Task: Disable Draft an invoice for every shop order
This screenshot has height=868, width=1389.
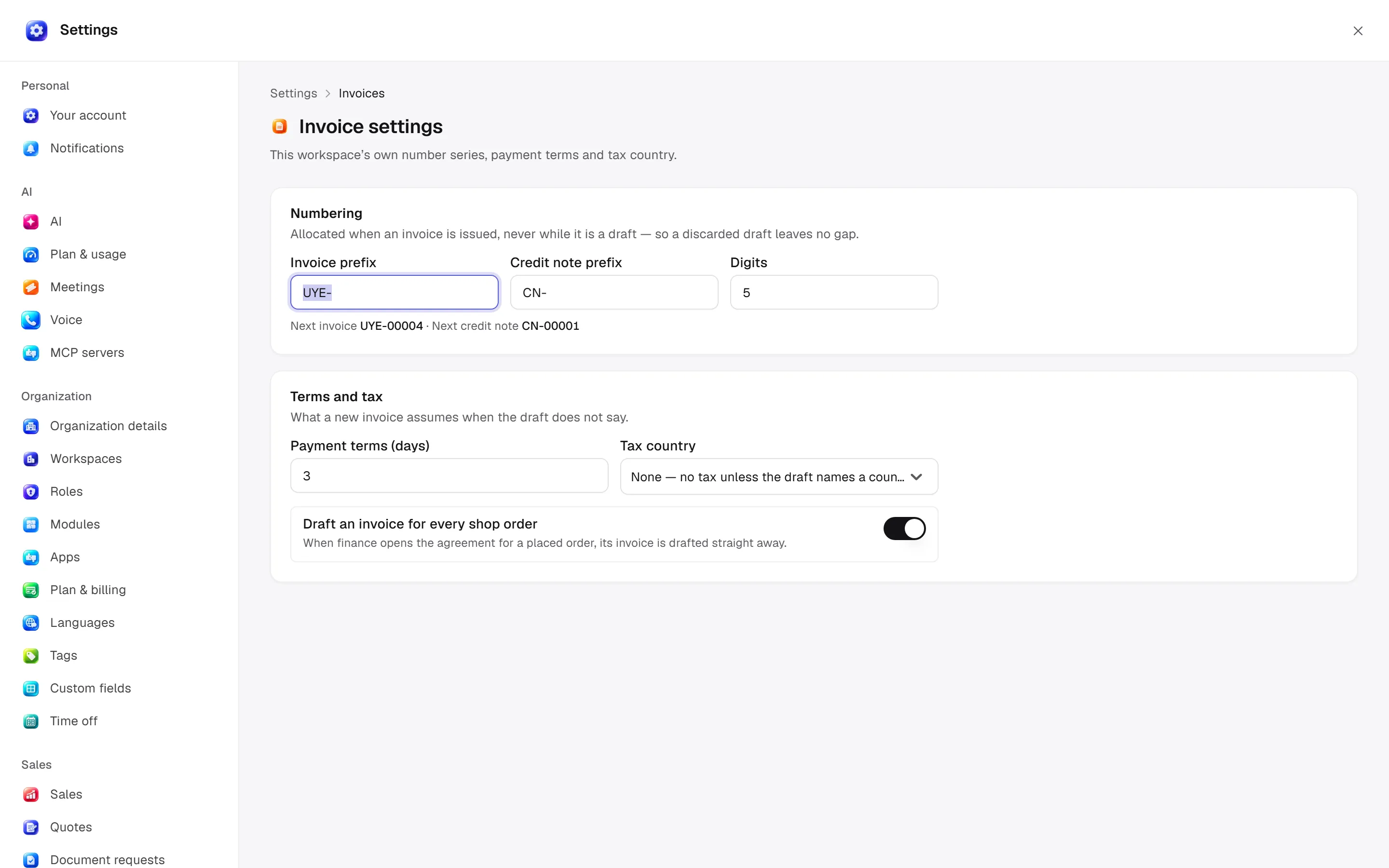Action: click(x=904, y=528)
